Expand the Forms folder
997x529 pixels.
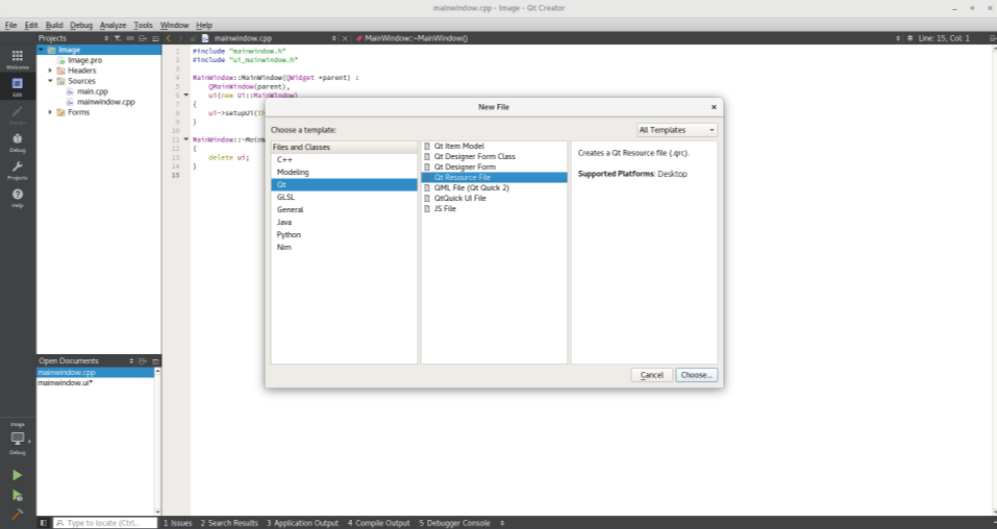coord(50,112)
